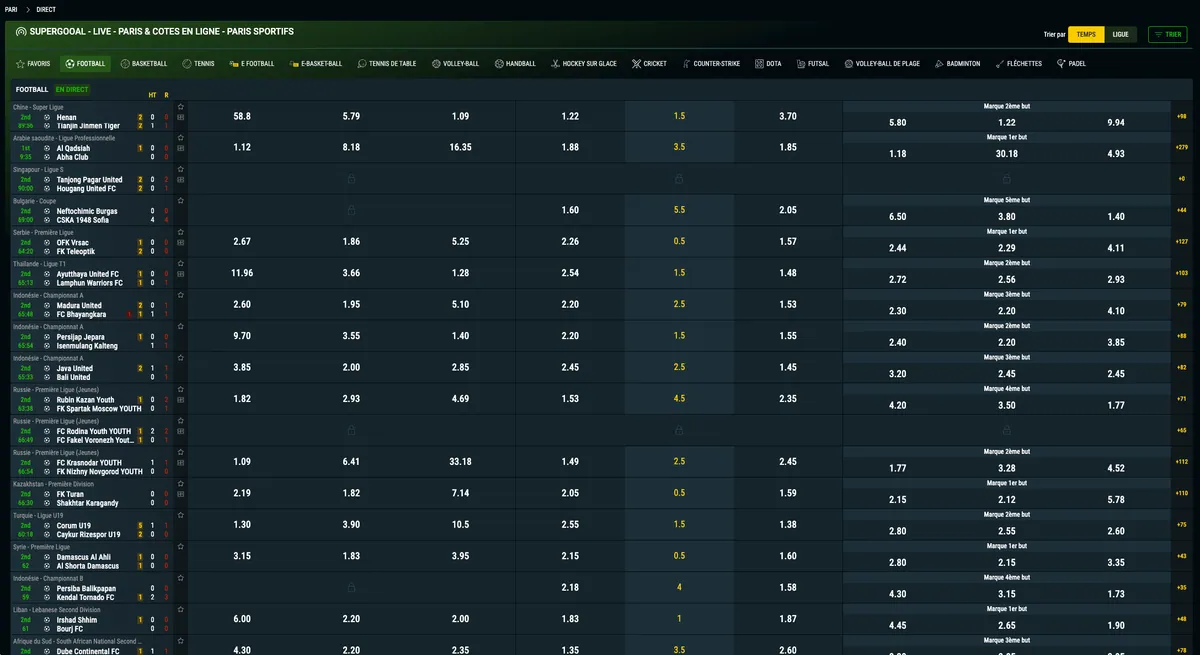Open the Cricket category
Viewport: 1200px width, 655px height.
[x=649, y=64]
